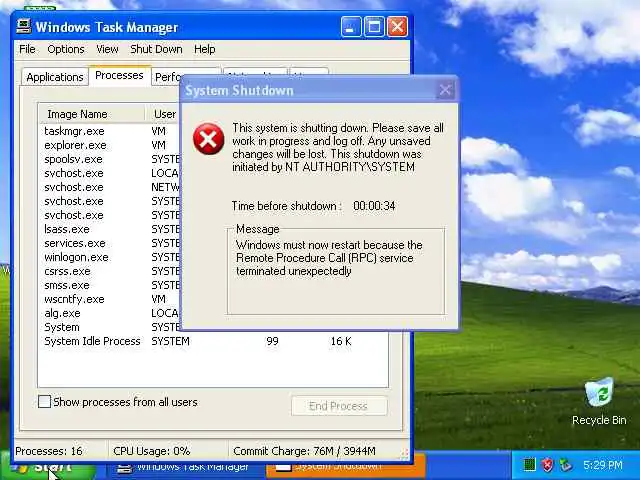Switch to the Applications tab

click(x=55, y=77)
